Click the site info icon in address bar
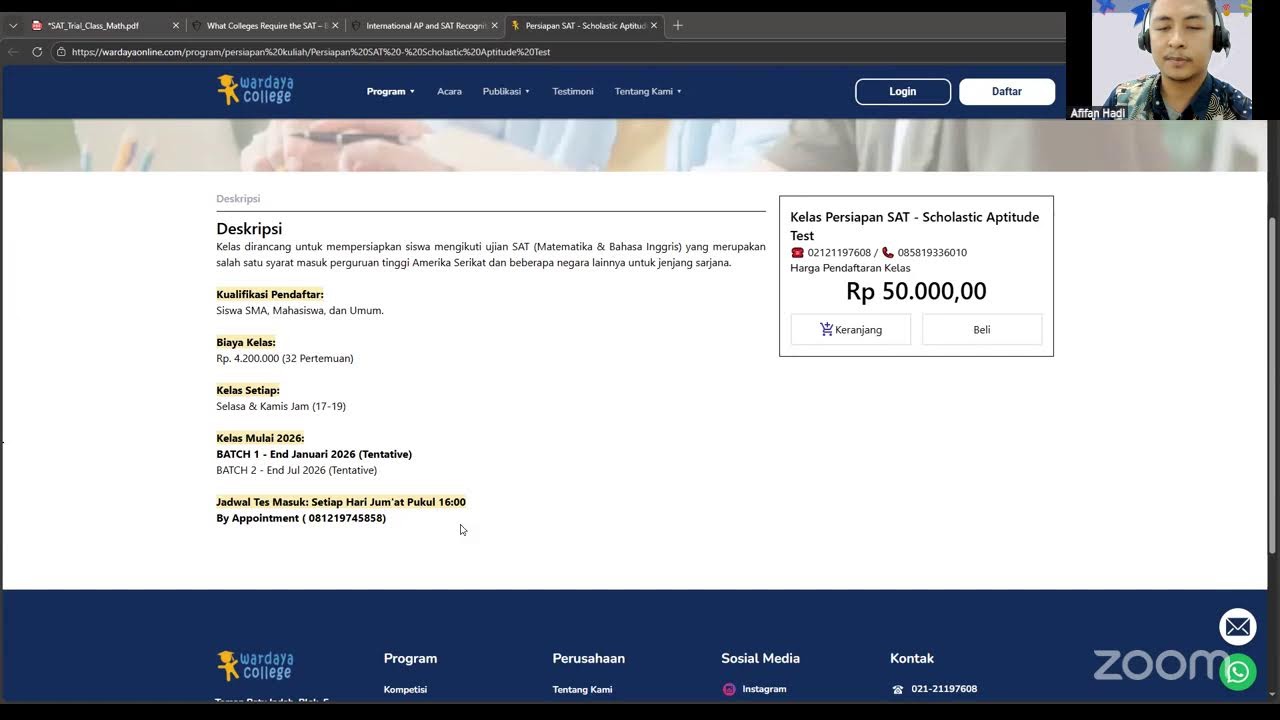This screenshot has width=1280, height=720. tap(61, 52)
